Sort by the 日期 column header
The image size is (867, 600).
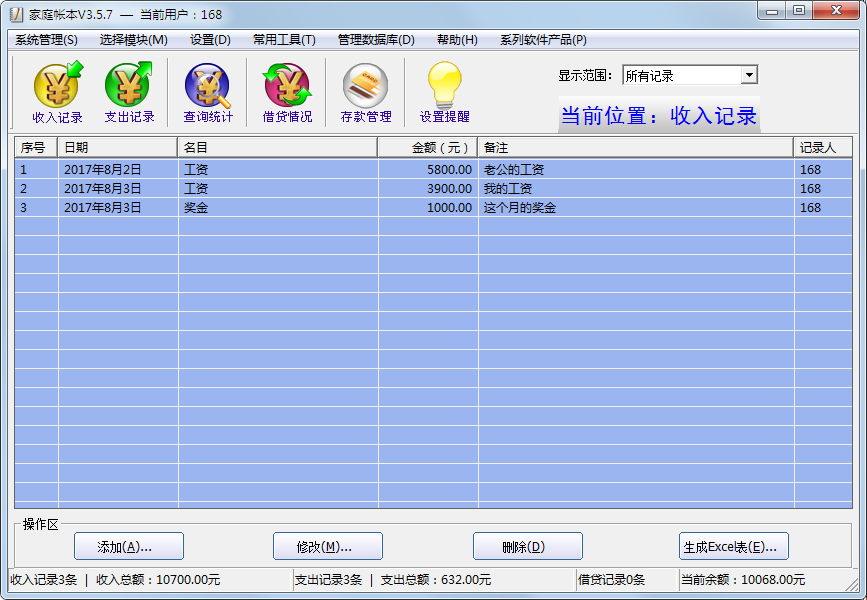coord(117,148)
